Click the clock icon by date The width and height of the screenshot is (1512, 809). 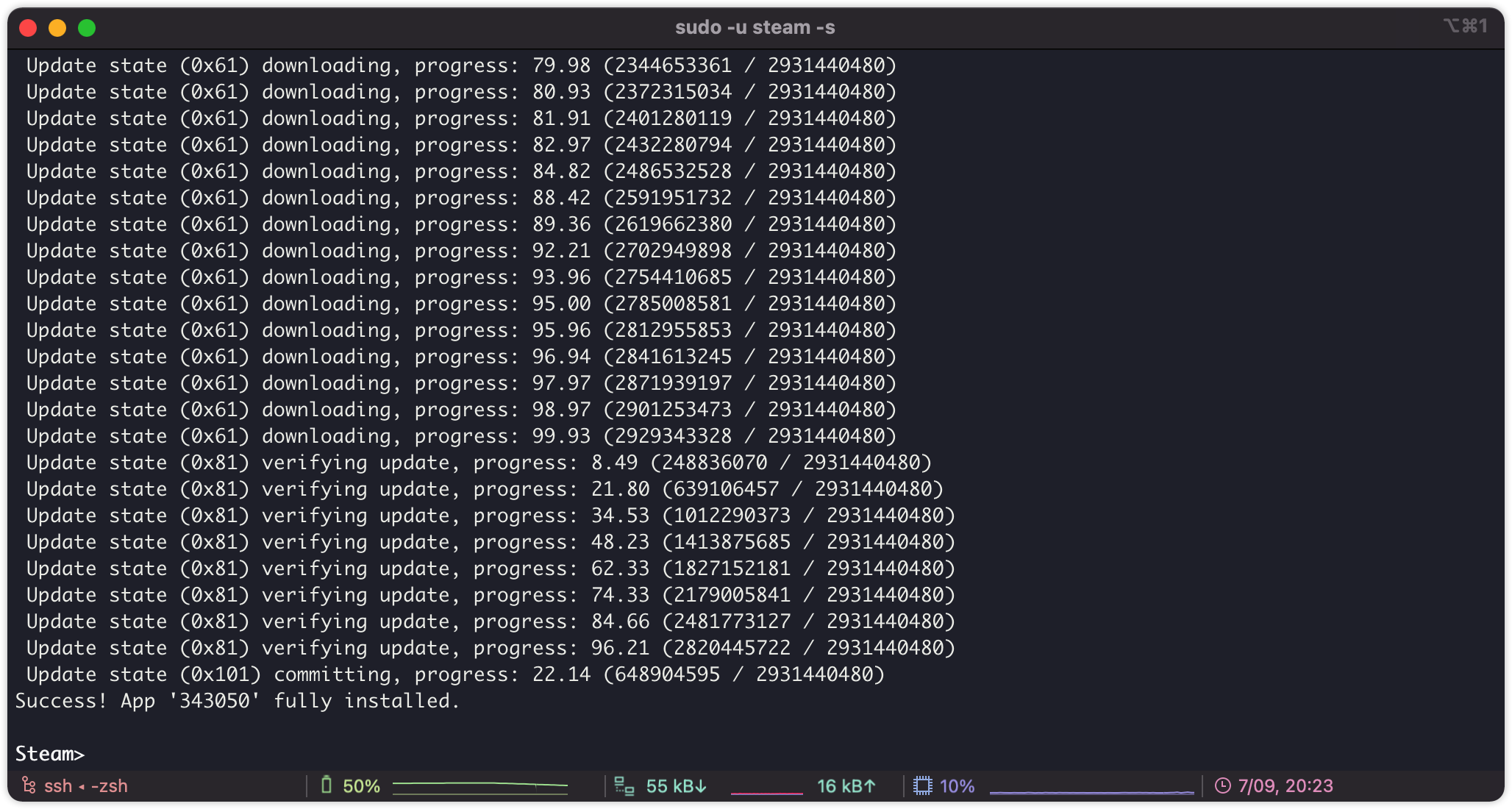tap(1222, 785)
